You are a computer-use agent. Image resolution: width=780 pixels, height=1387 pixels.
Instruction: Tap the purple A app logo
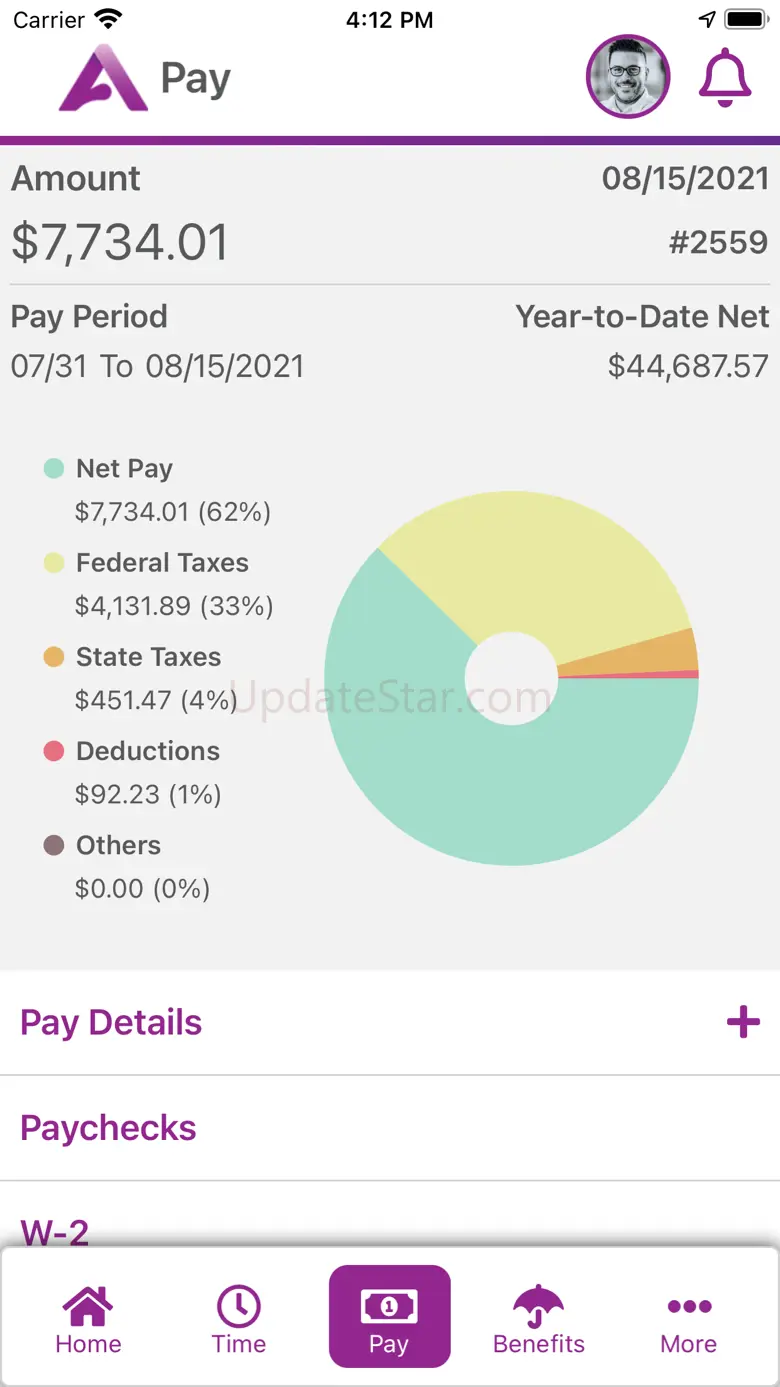tap(103, 77)
